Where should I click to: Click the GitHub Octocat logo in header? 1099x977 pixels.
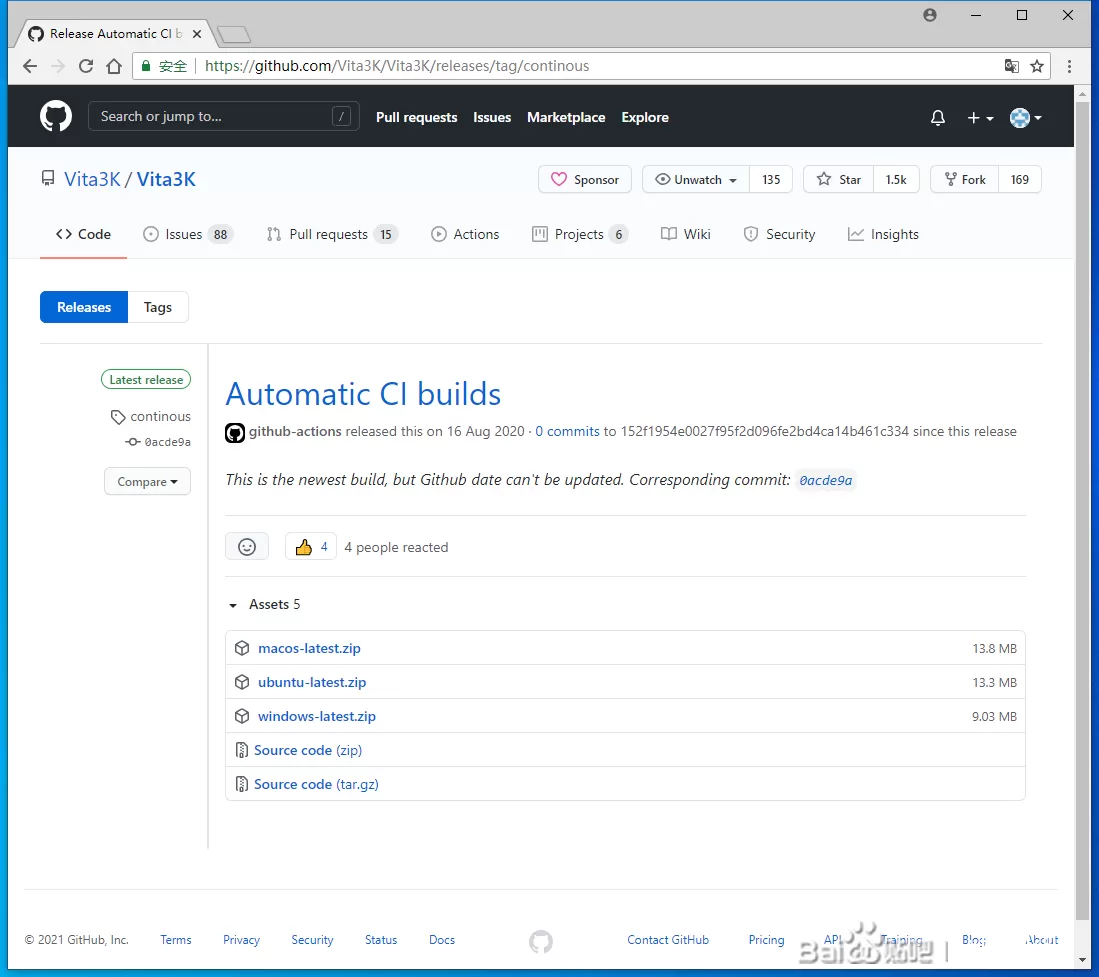[55, 116]
